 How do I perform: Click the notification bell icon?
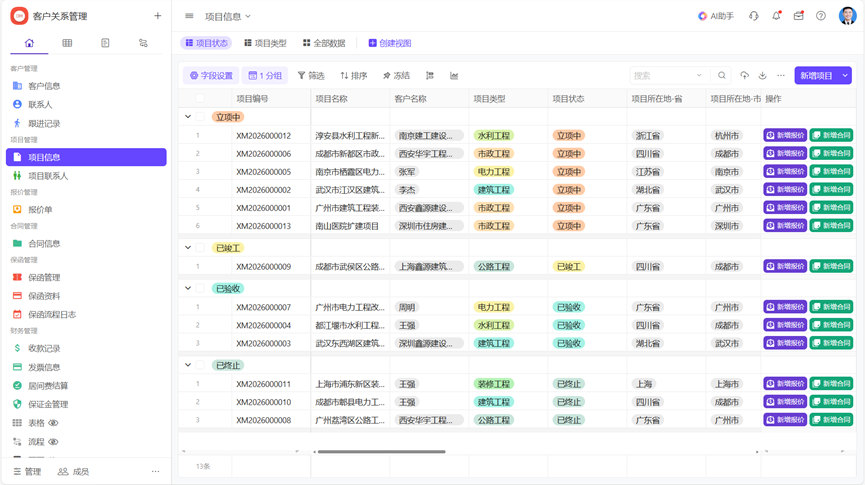click(776, 16)
